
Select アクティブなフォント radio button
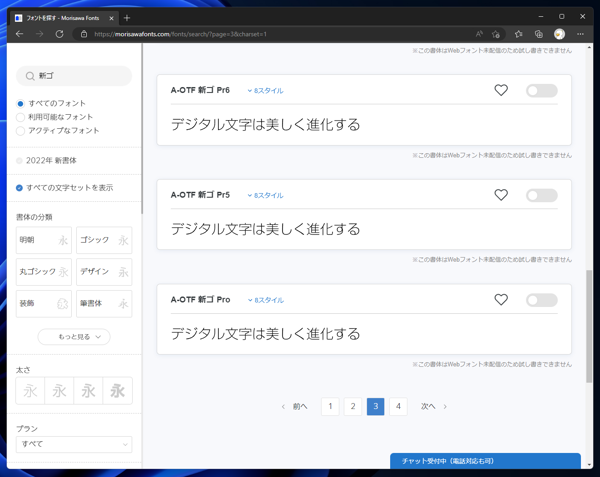[x=20, y=131]
